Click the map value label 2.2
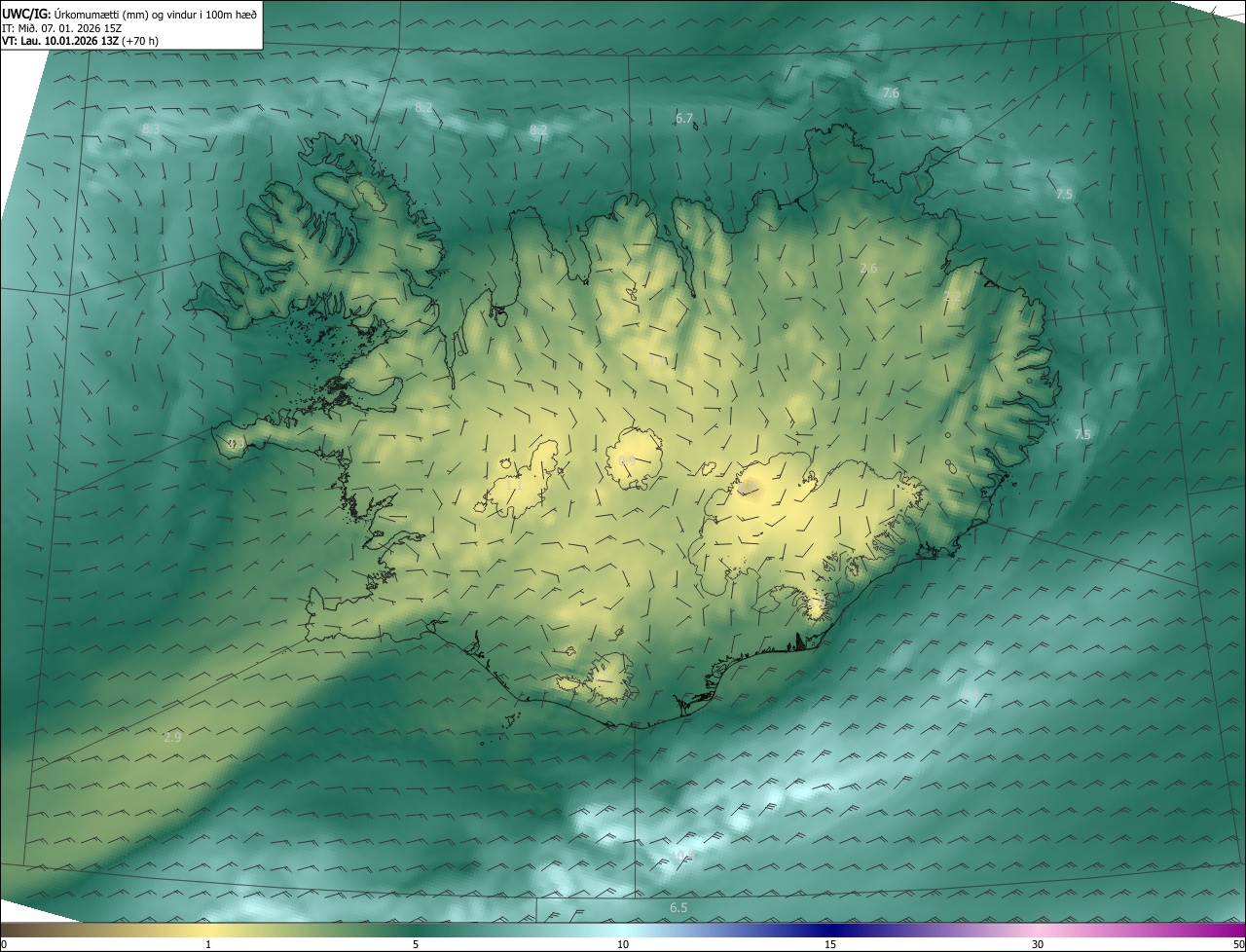 952,296
